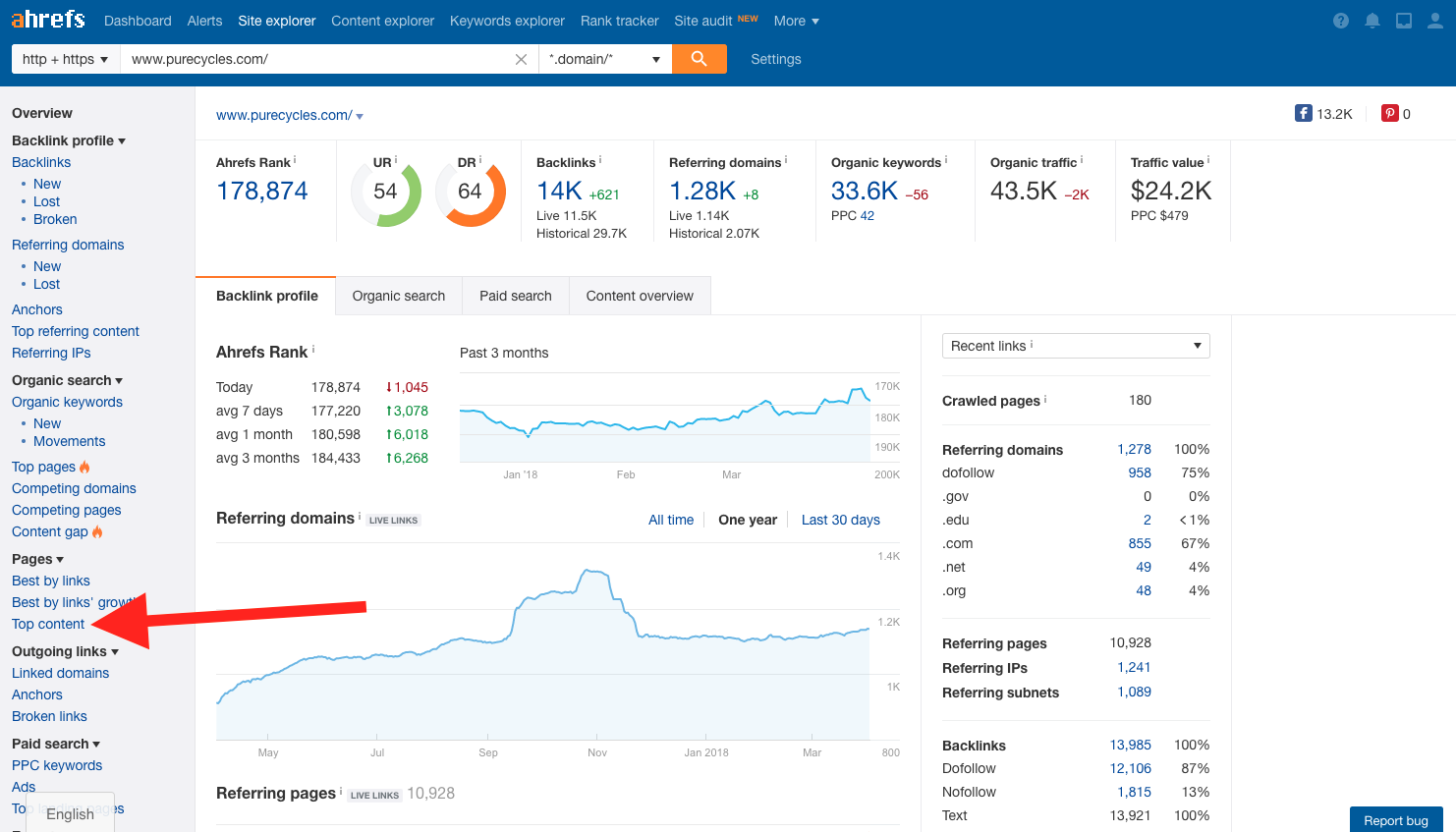Click the orange search magnifier button

700,59
